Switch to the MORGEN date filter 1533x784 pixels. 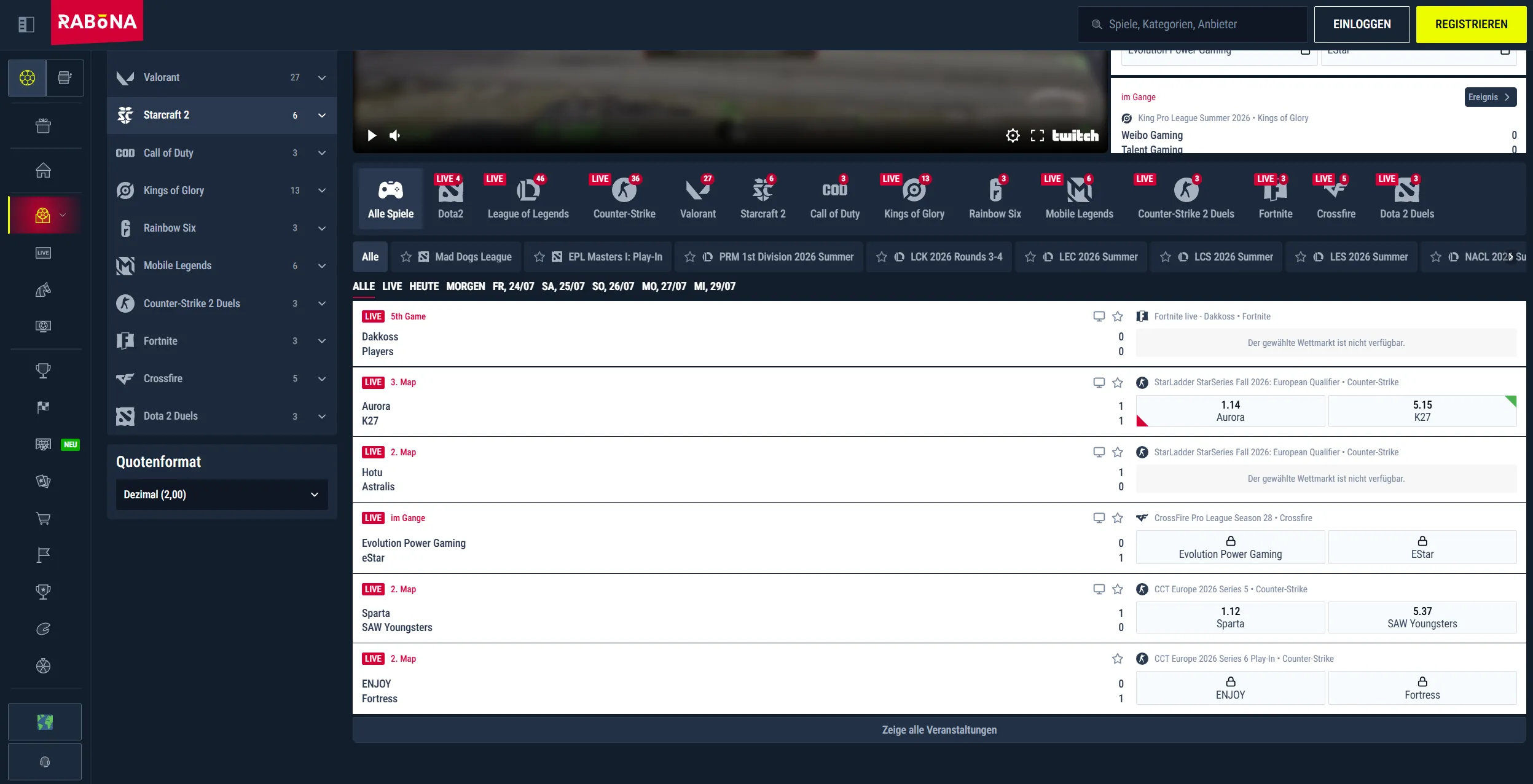pyautogui.click(x=466, y=286)
